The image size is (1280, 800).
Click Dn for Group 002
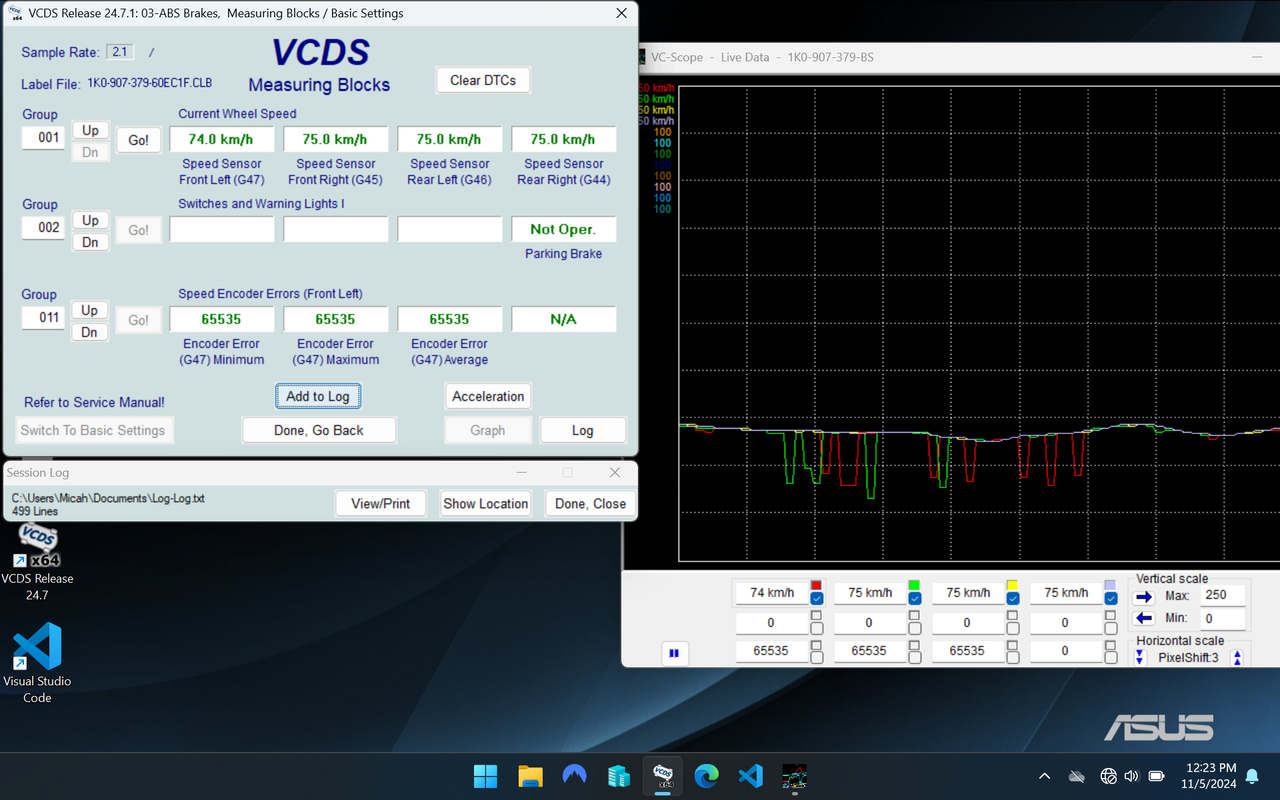(90, 242)
